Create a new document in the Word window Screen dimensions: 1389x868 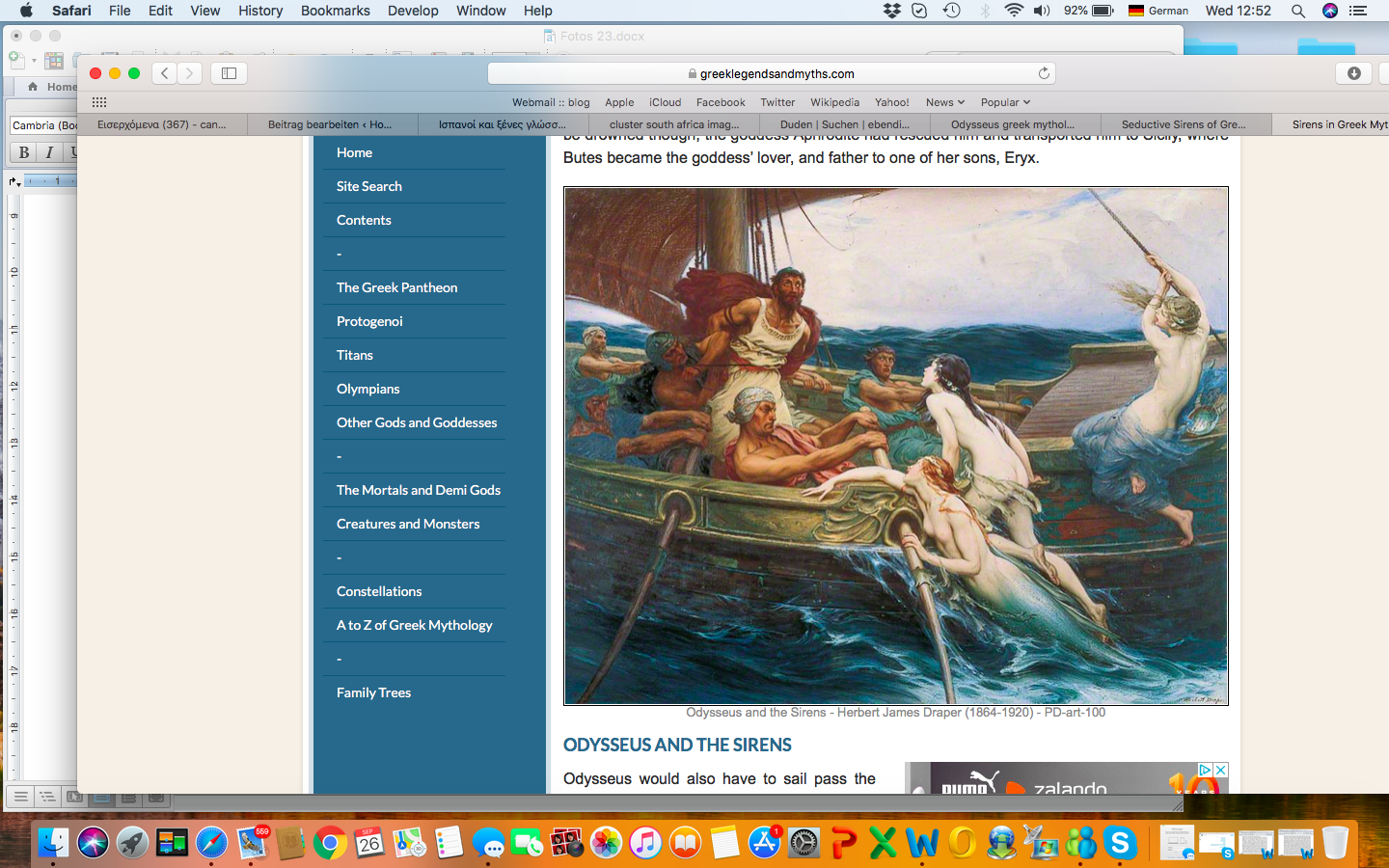[x=16, y=60]
